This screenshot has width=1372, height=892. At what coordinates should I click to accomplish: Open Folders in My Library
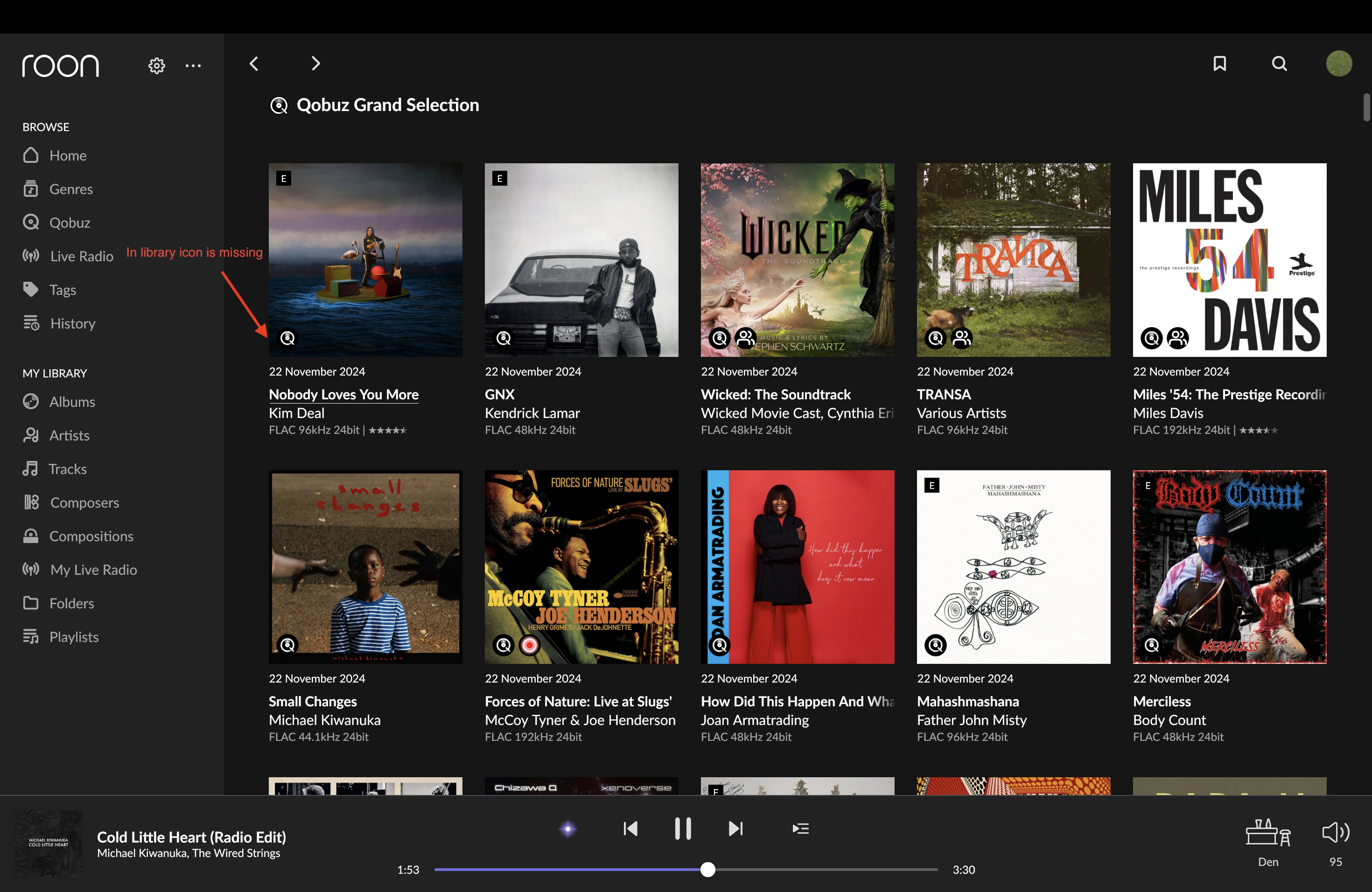(x=58, y=603)
